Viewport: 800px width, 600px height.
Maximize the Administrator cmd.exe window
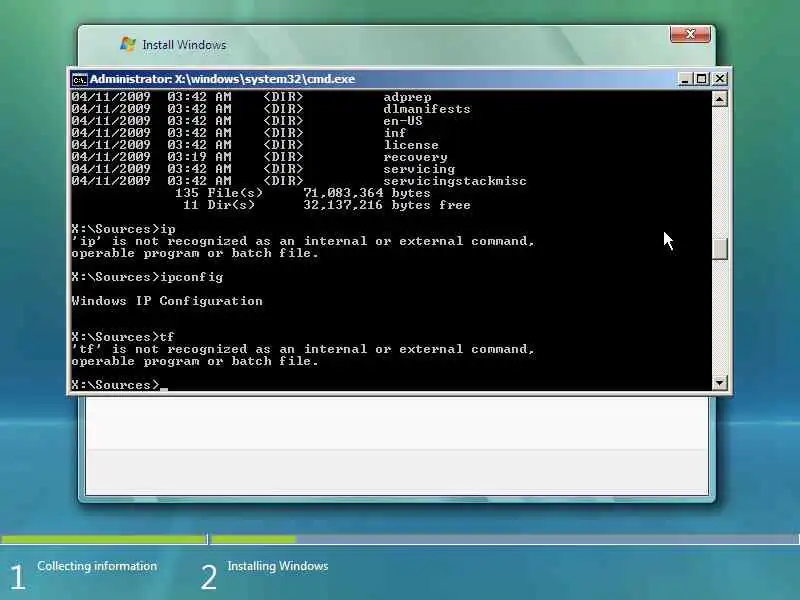pyautogui.click(x=702, y=79)
